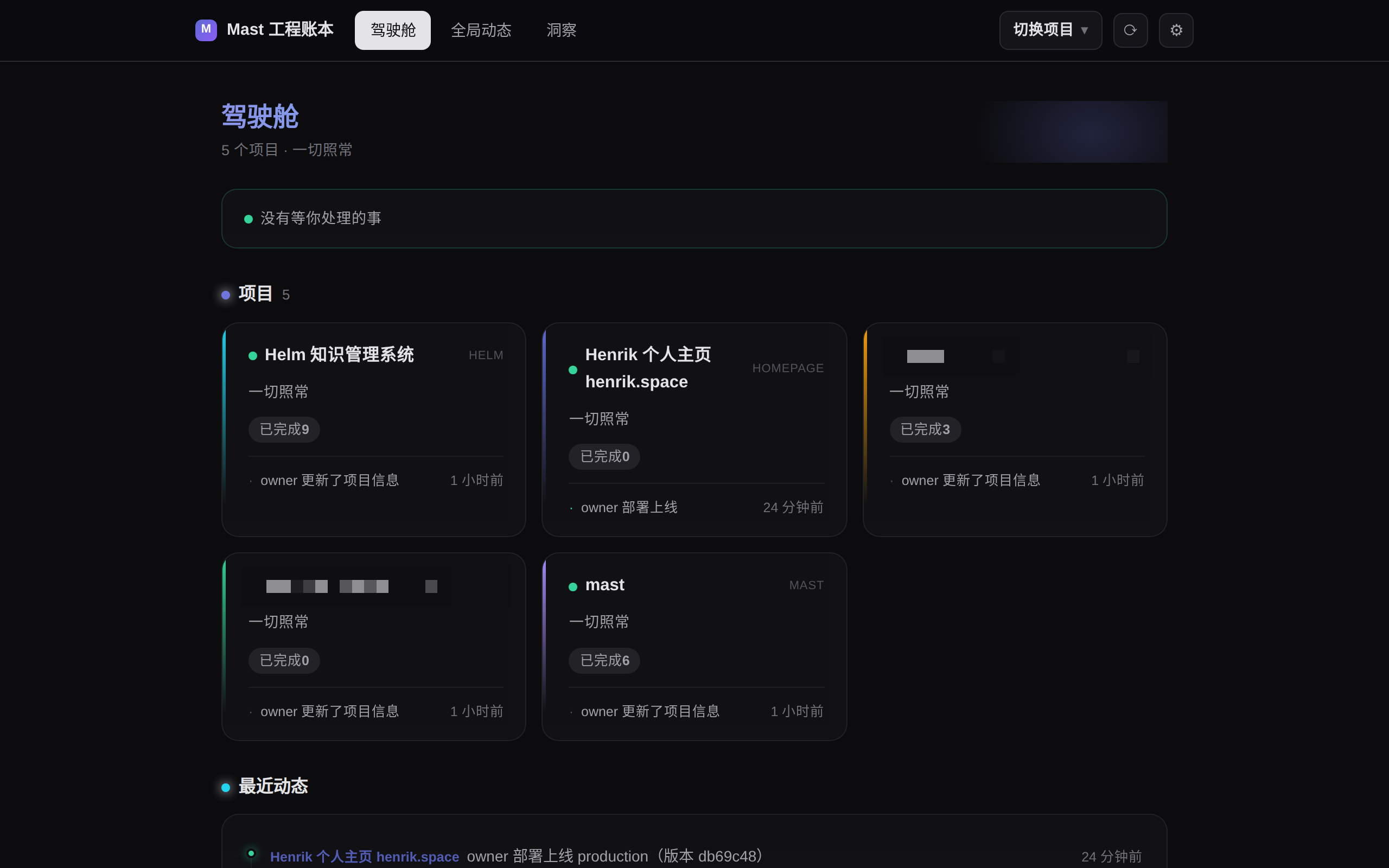Viewport: 1389px width, 868px height.
Task: Click the 最近动态 section heading
Action: click(273, 787)
